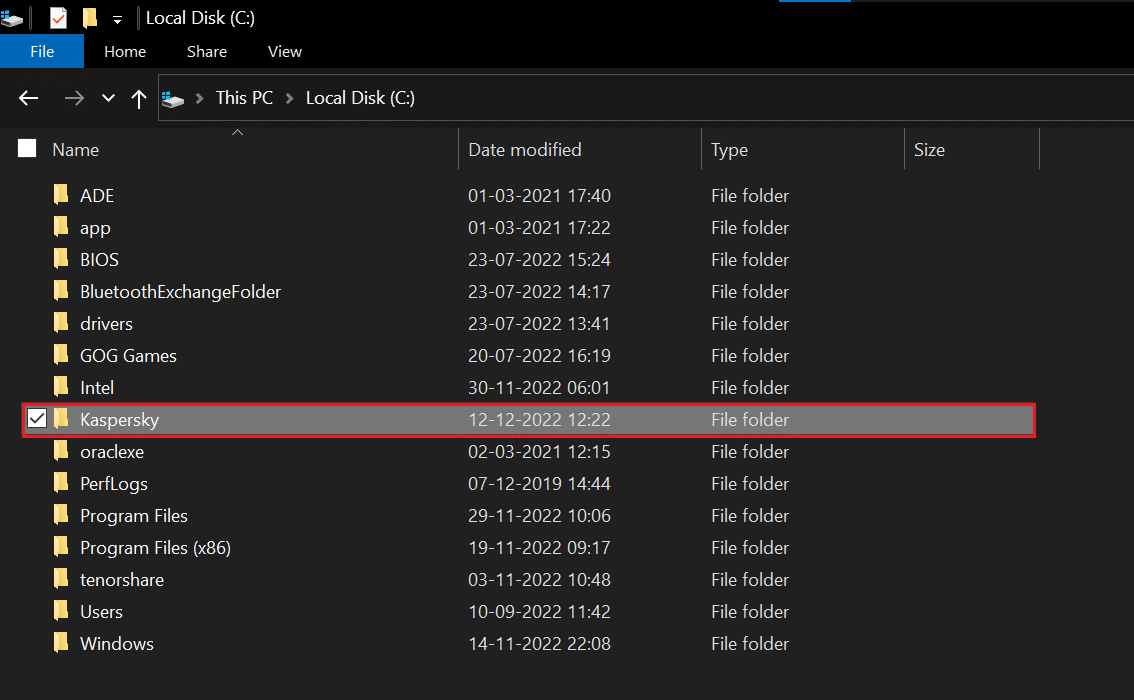Click the tenorshare folder icon
This screenshot has height=700, width=1134.
point(61,579)
